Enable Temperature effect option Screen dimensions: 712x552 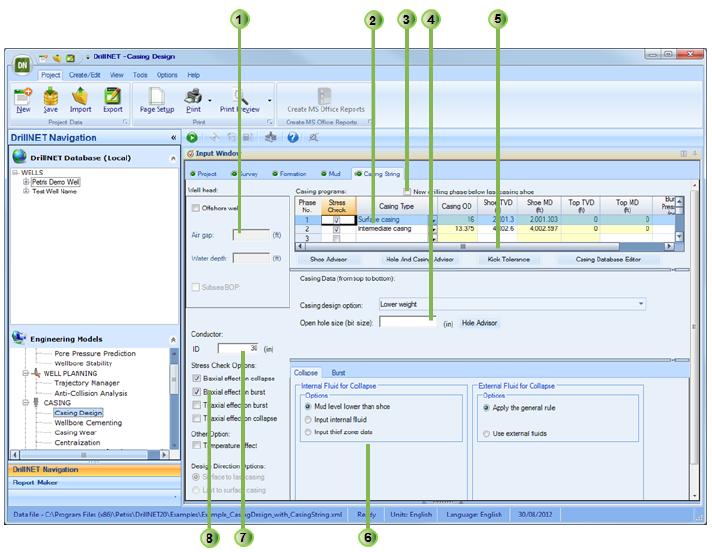point(197,445)
